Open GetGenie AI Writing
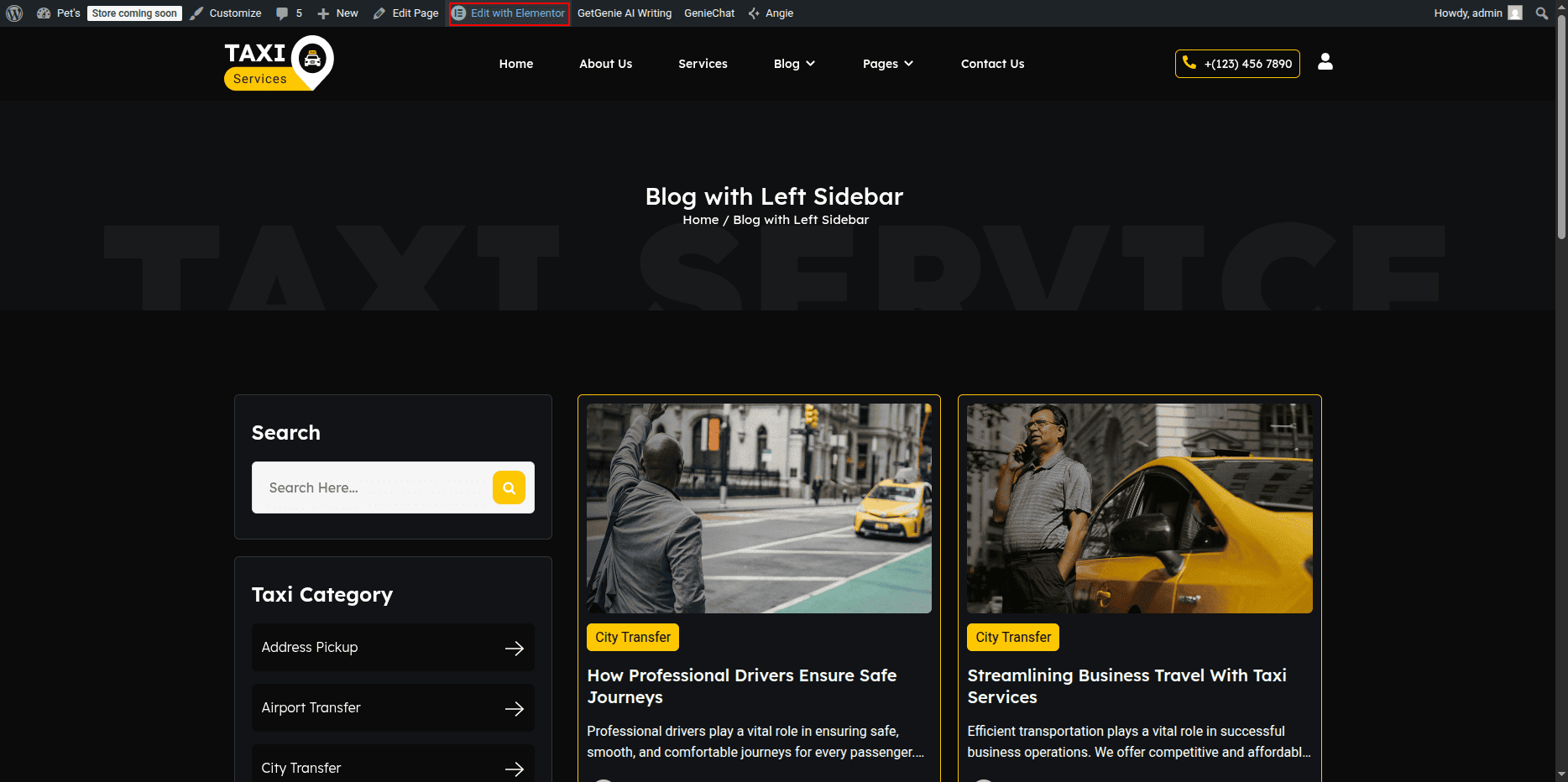 [x=625, y=13]
